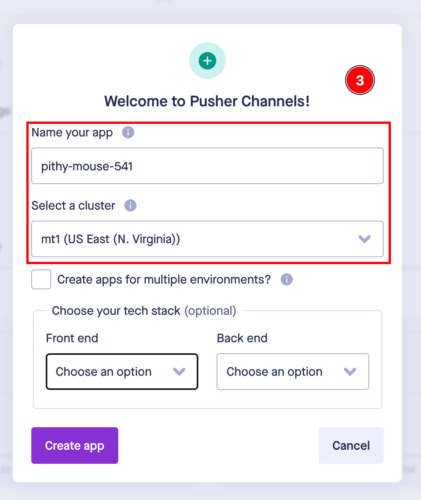Image resolution: width=421 pixels, height=500 pixels.
Task: Click the Name your app label
Action: (72, 133)
